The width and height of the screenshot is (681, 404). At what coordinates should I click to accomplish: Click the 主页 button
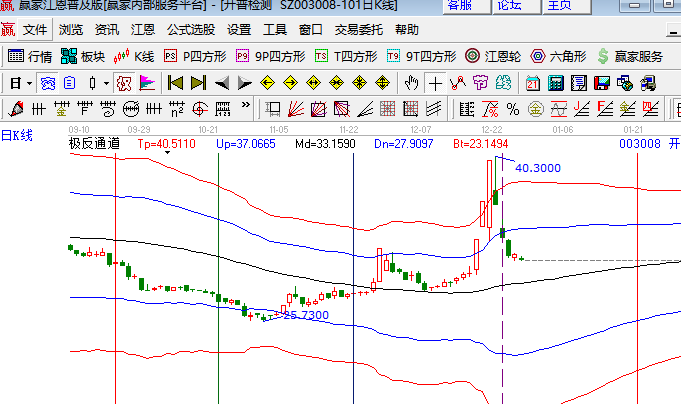click(566, 6)
